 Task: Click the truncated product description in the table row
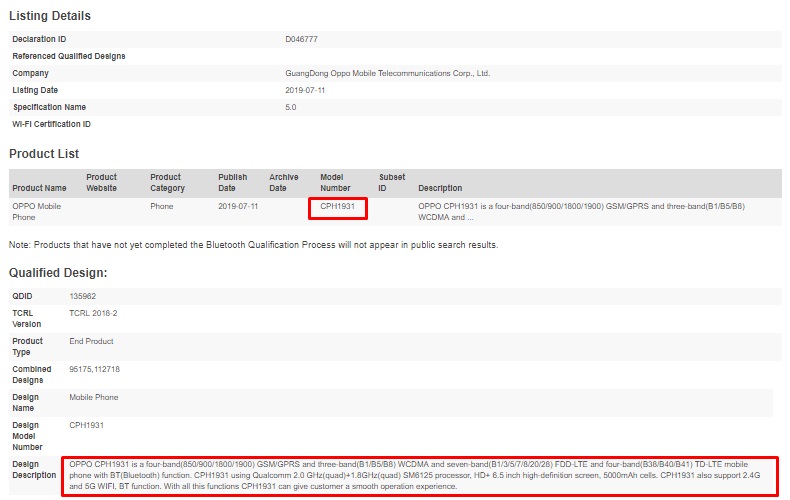coord(581,212)
